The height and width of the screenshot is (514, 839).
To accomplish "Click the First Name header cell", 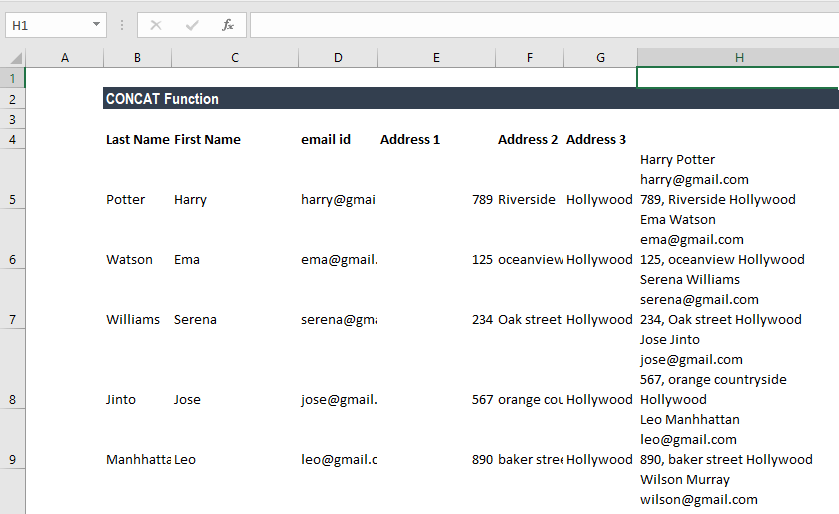I will 235,140.
